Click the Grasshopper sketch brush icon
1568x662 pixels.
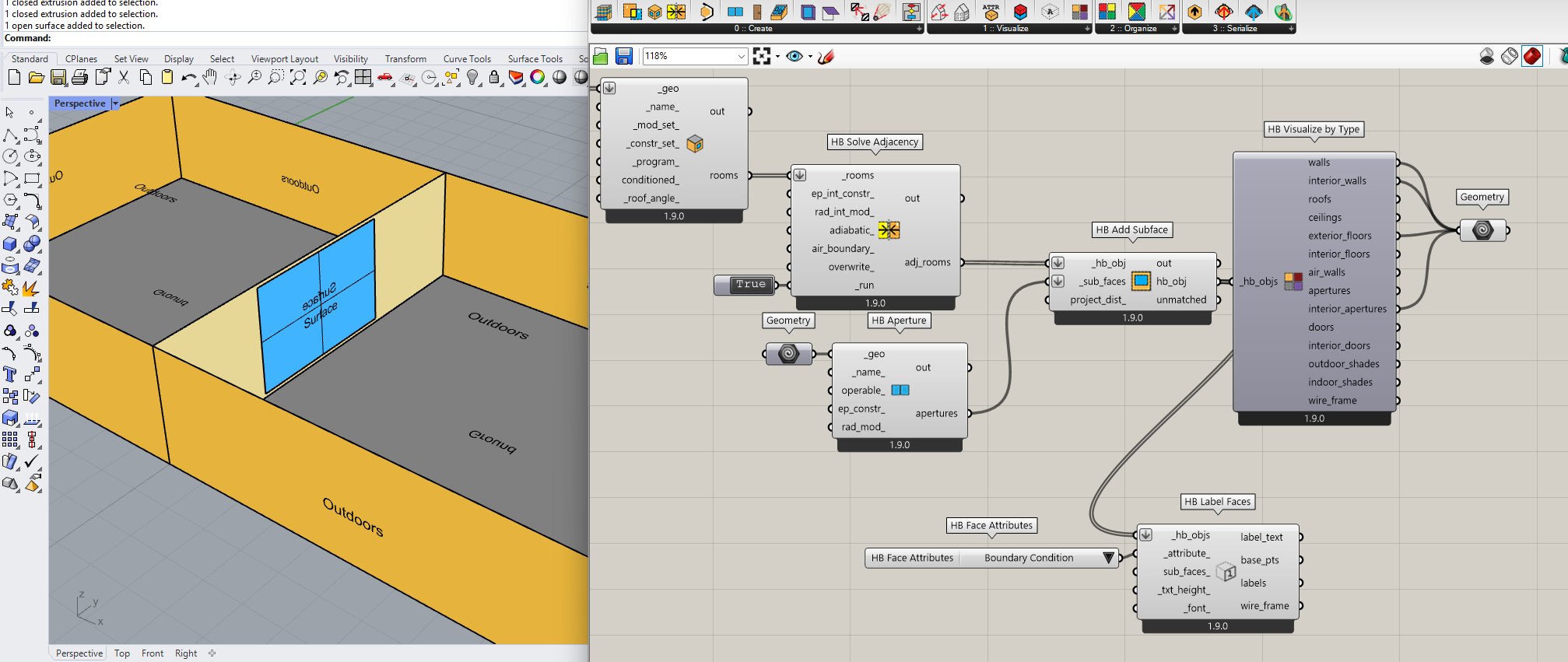tap(826, 56)
